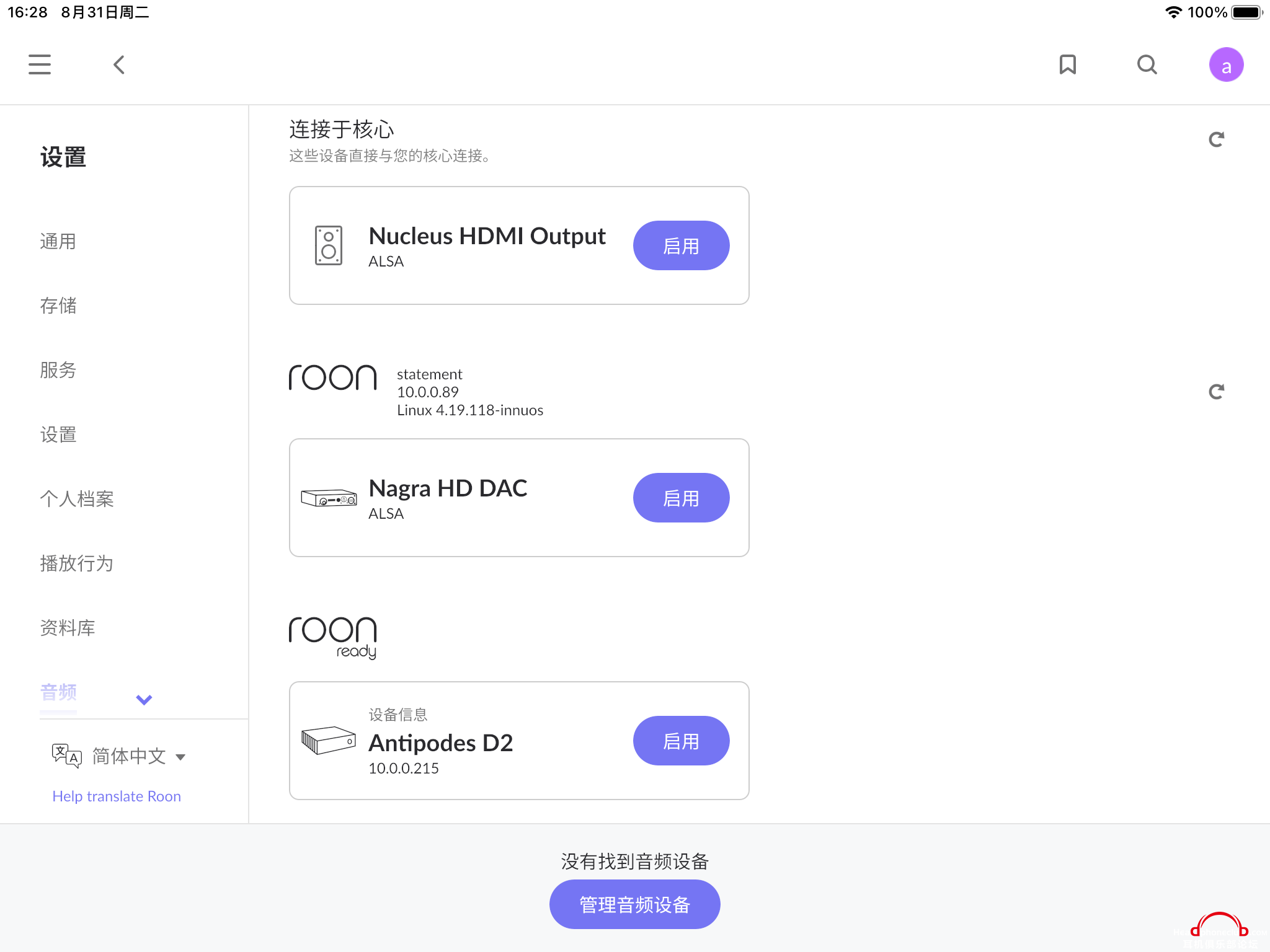This screenshot has height=952, width=1270.
Task: Click Manage audio devices button
Action: tap(634, 904)
